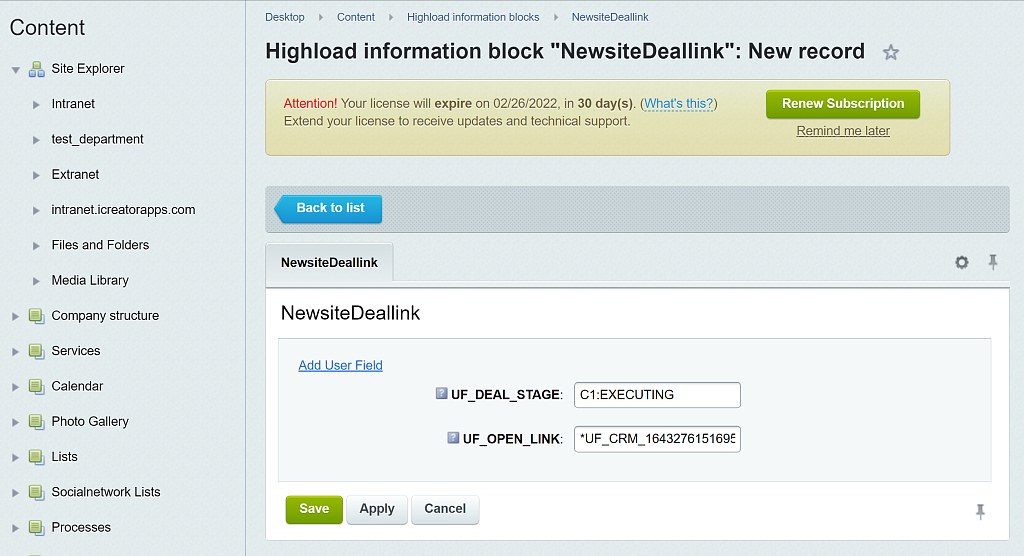
Task: Click the Content breadcrumb link
Action: point(356,17)
